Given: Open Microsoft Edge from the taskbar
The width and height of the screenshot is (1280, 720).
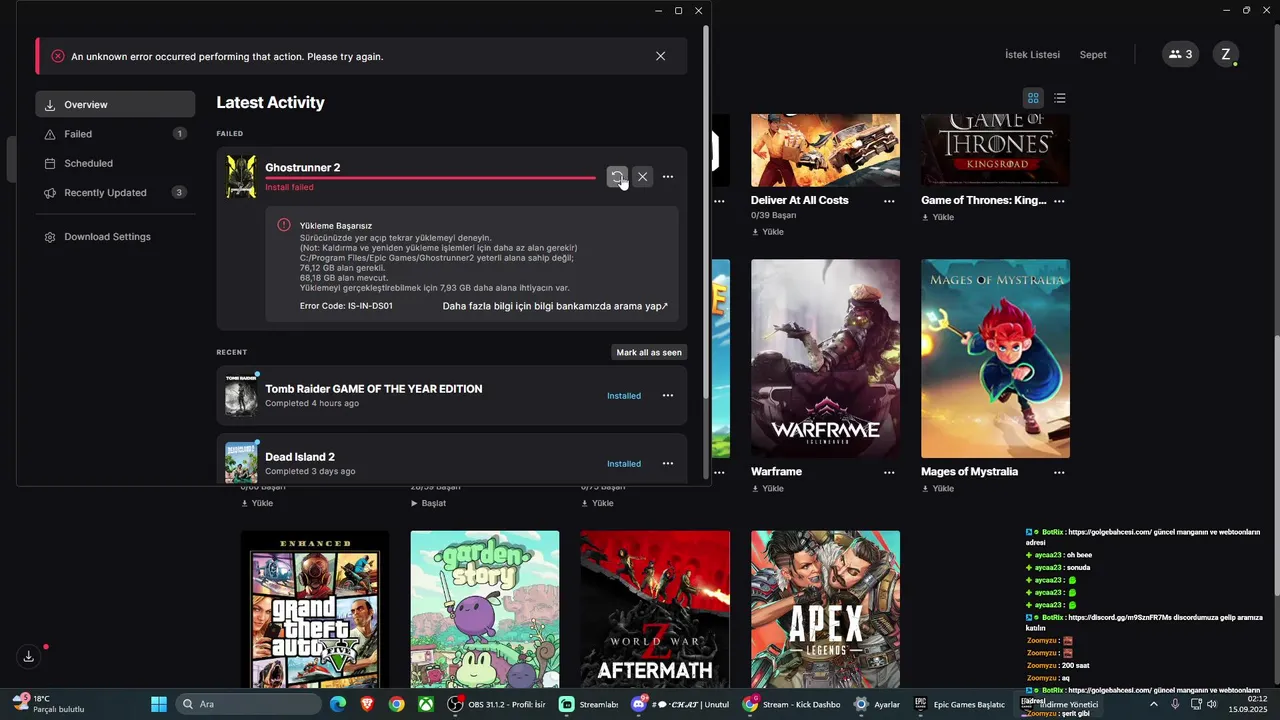Looking at the screenshot, I should [338, 704].
